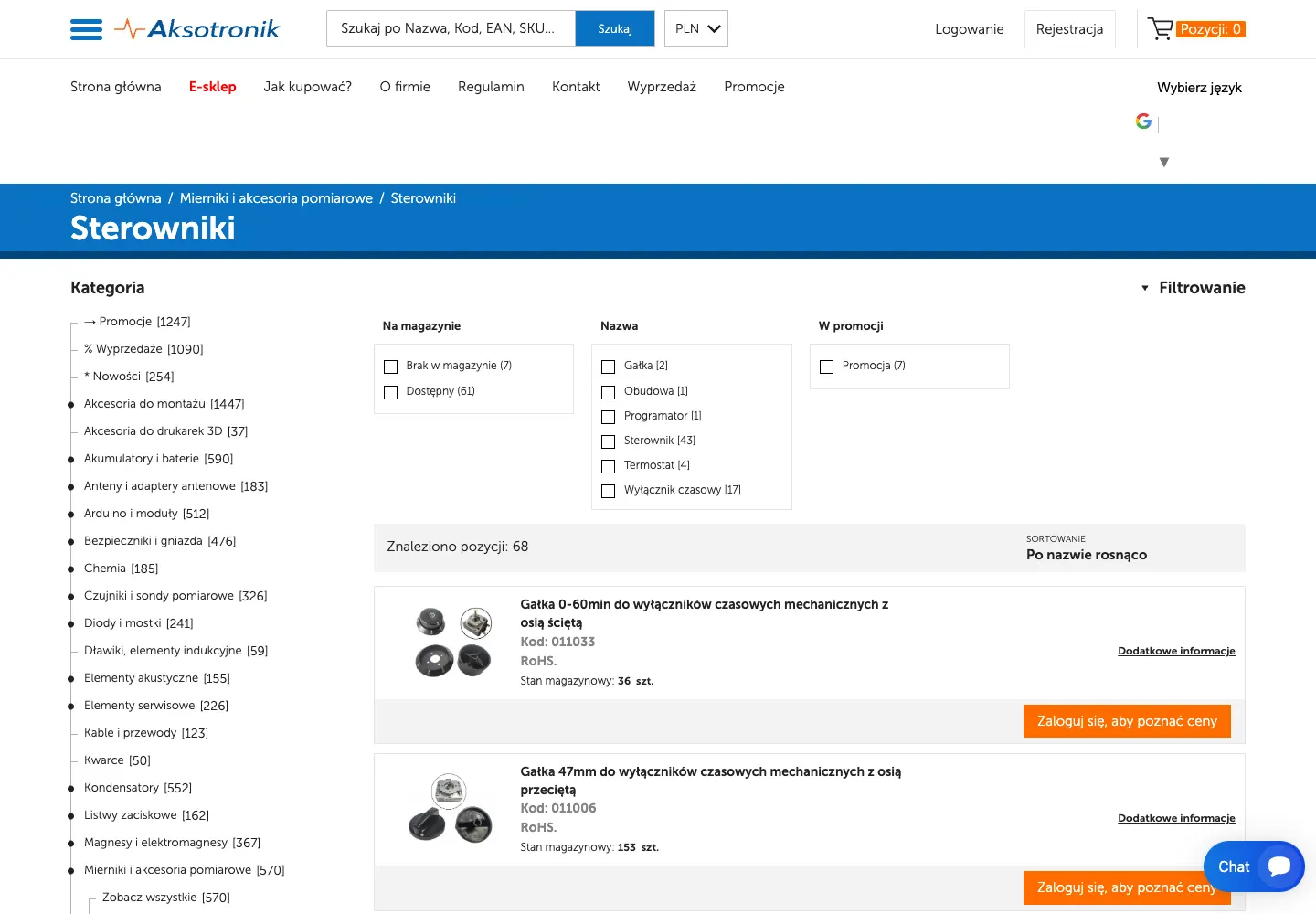Select 'Kable i przewody [123]' category

(x=146, y=733)
